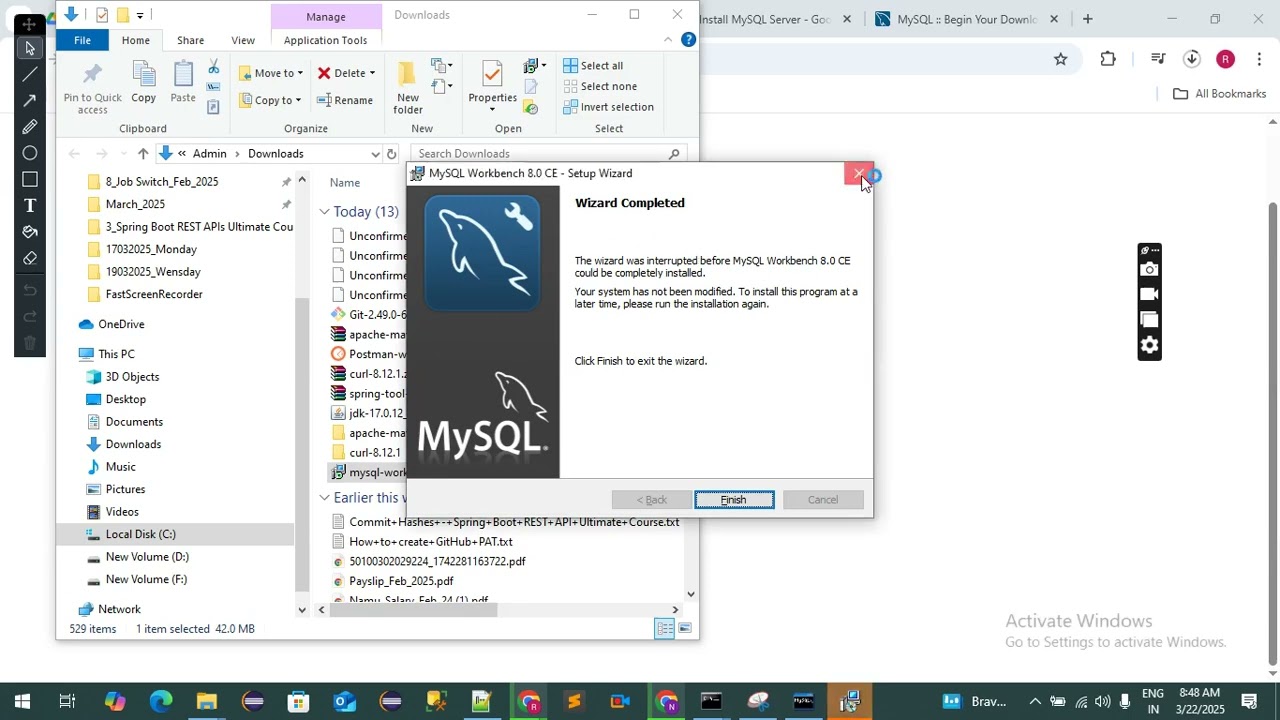Select the line drawing tool in annotation toolbar
Image resolution: width=1280 pixels, height=720 pixels.
pyautogui.click(x=30, y=74)
